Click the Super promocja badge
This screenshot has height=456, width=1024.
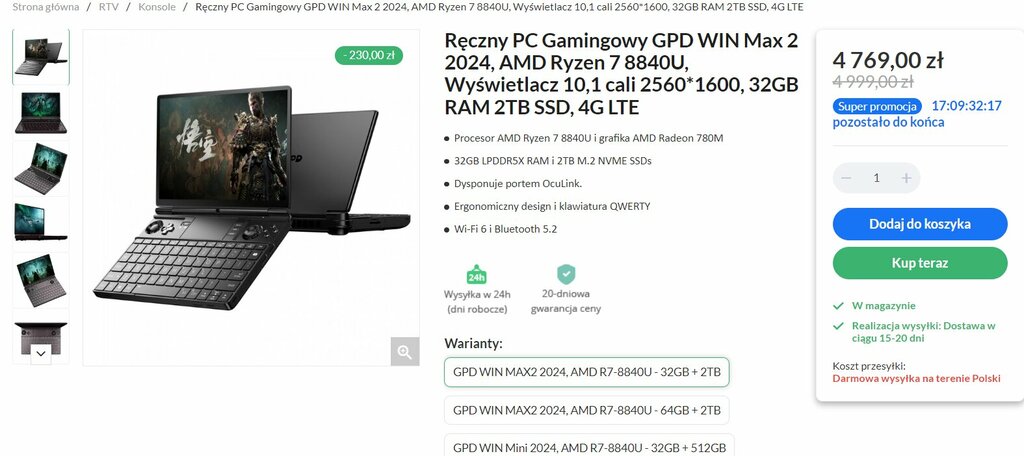click(x=877, y=106)
